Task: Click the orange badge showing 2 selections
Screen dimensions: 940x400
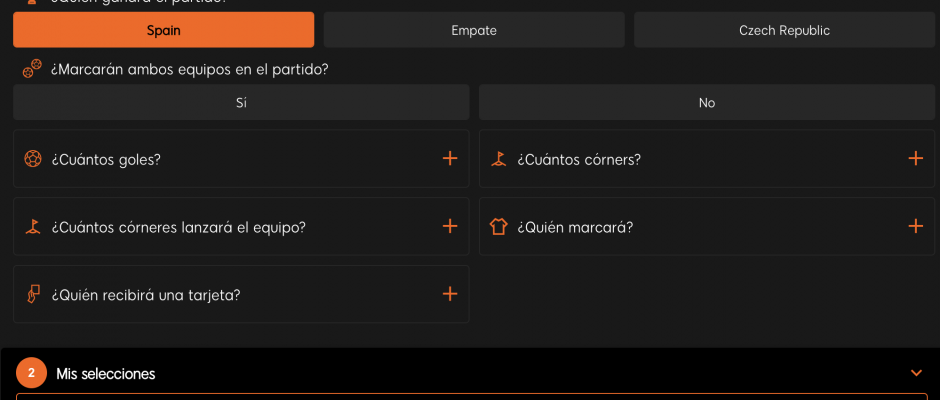Action: 32,373
